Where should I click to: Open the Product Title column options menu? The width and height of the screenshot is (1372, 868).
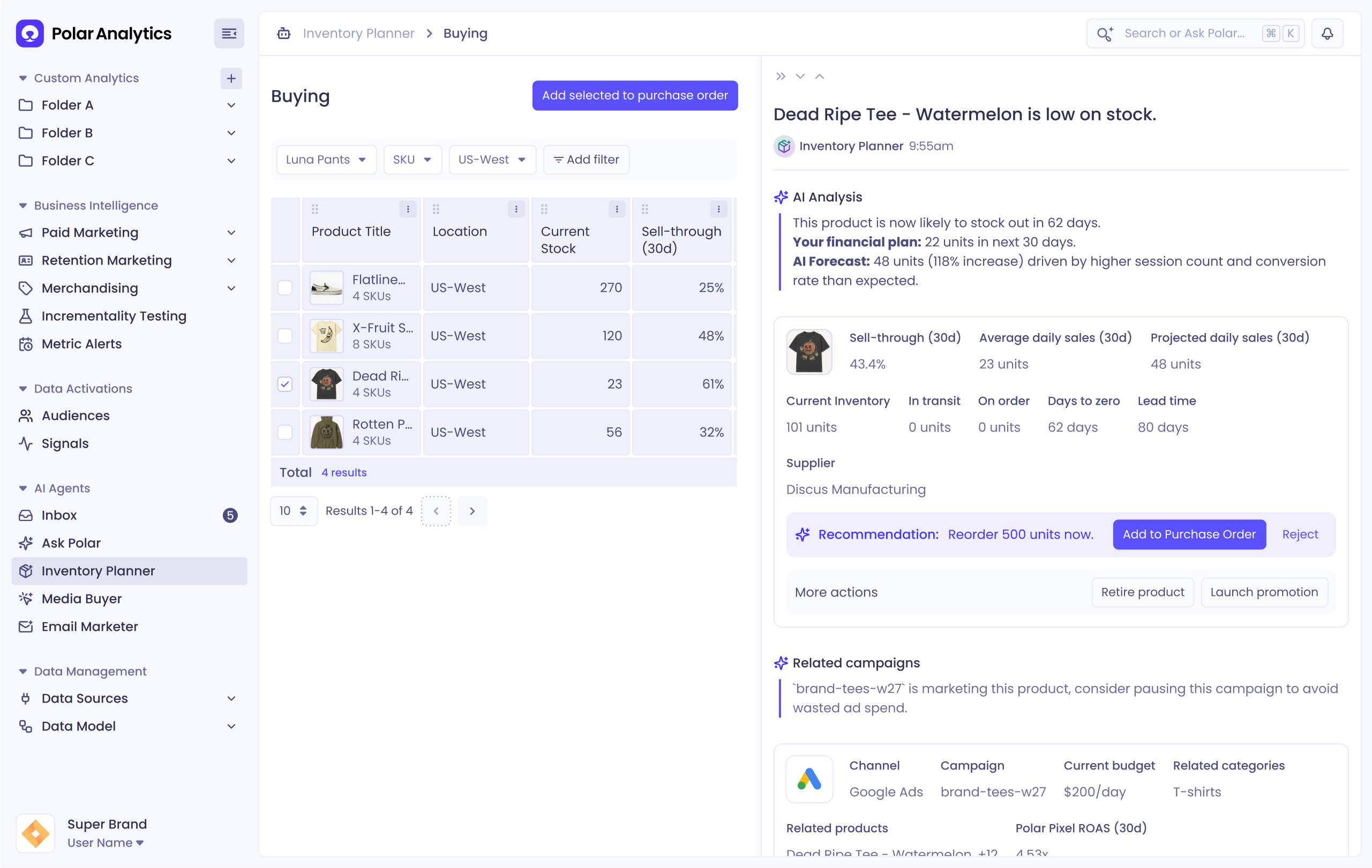(x=408, y=209)
